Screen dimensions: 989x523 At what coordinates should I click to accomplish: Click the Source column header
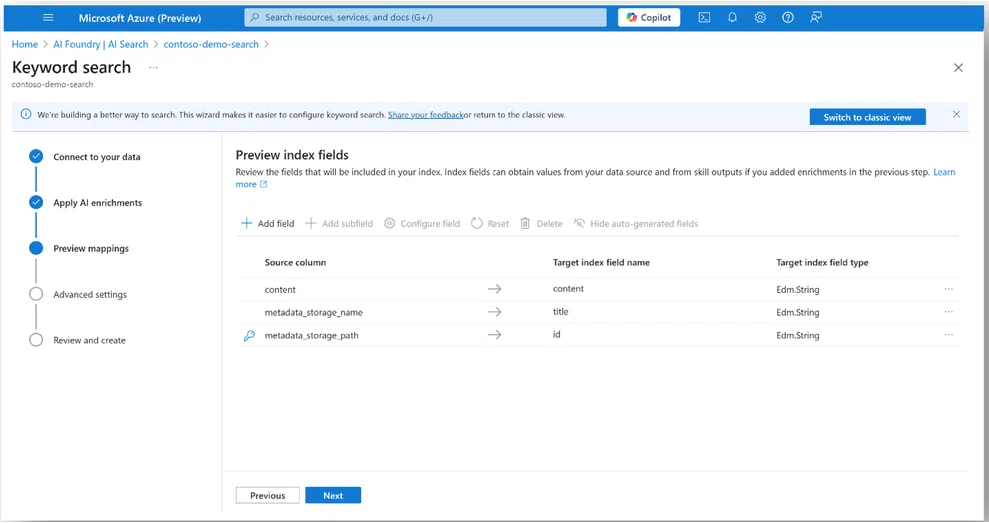(295, 262)
